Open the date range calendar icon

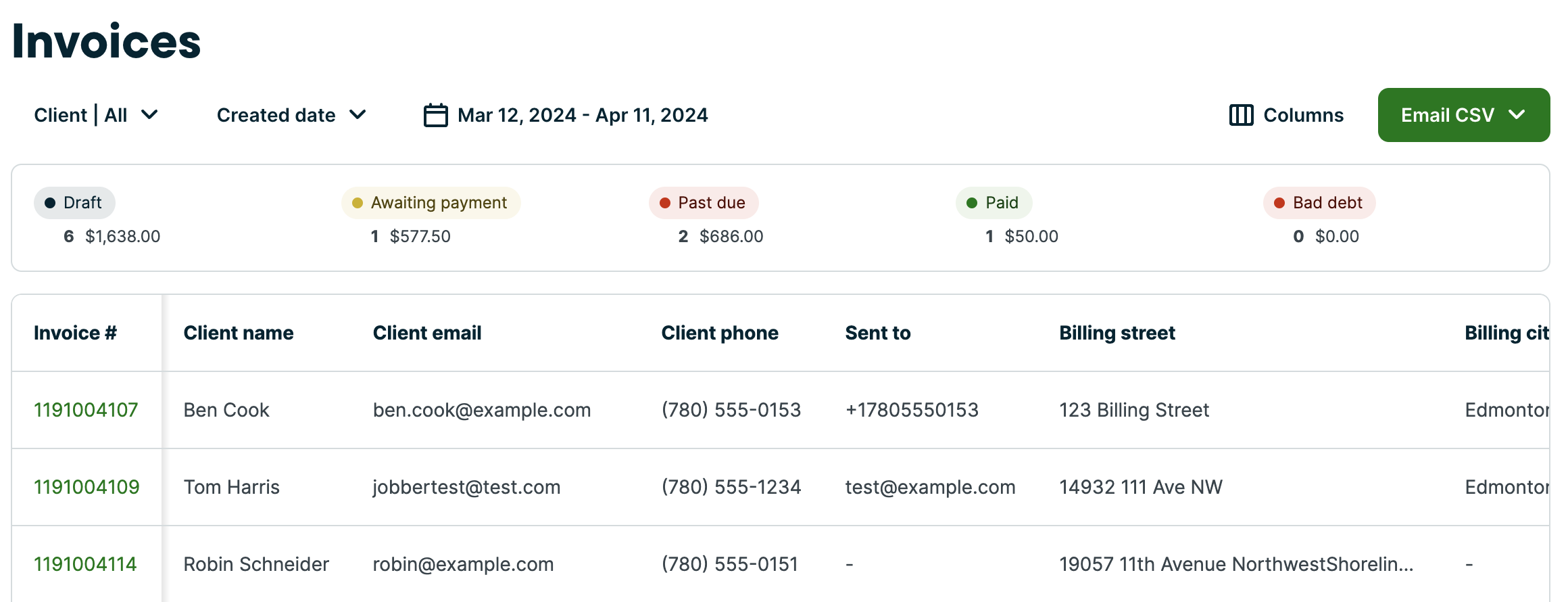pyautogui.click(x=435, y=115)
